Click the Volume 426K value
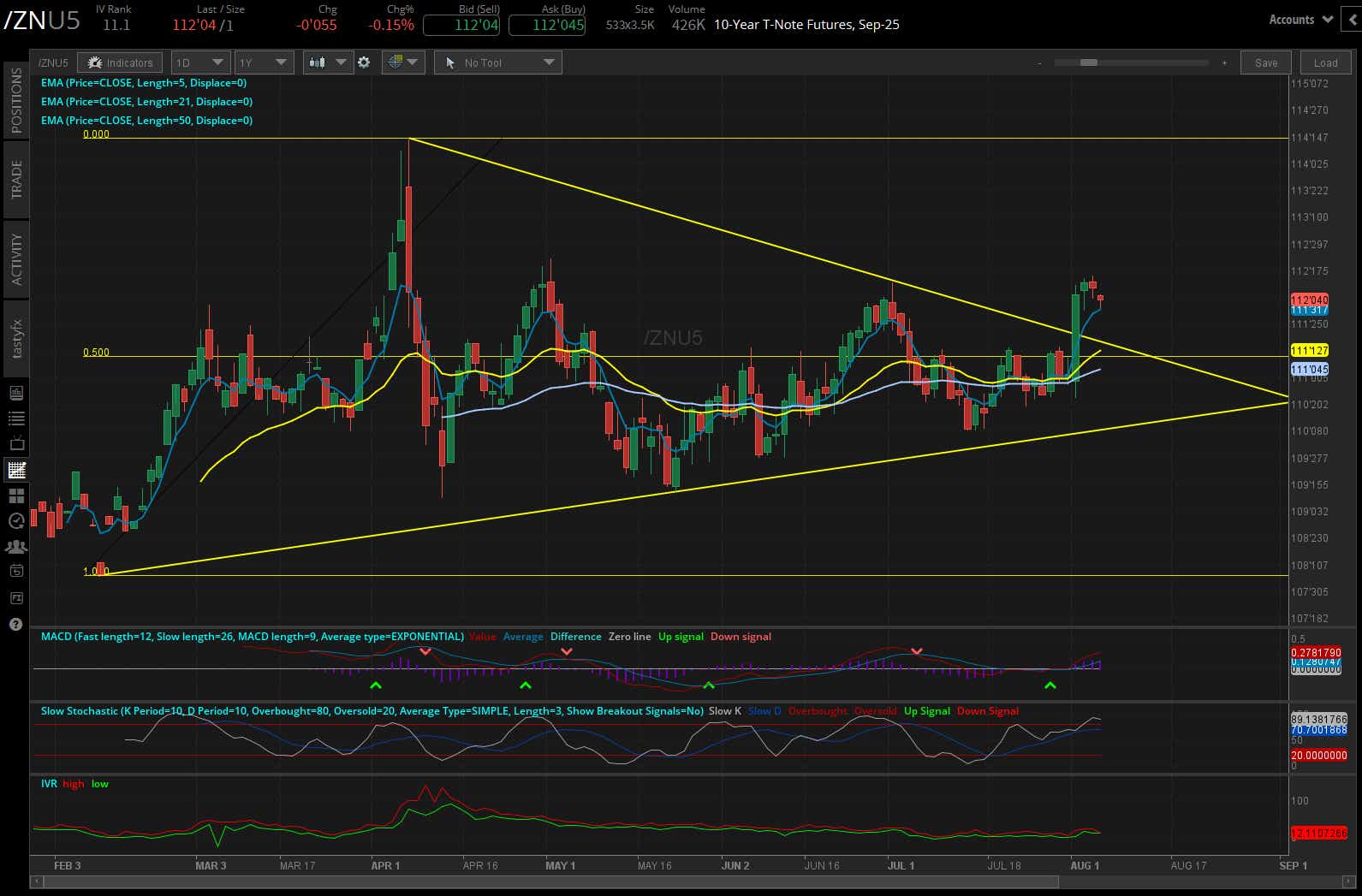Screen dimensions: 1362x896 tap(688, 25)
